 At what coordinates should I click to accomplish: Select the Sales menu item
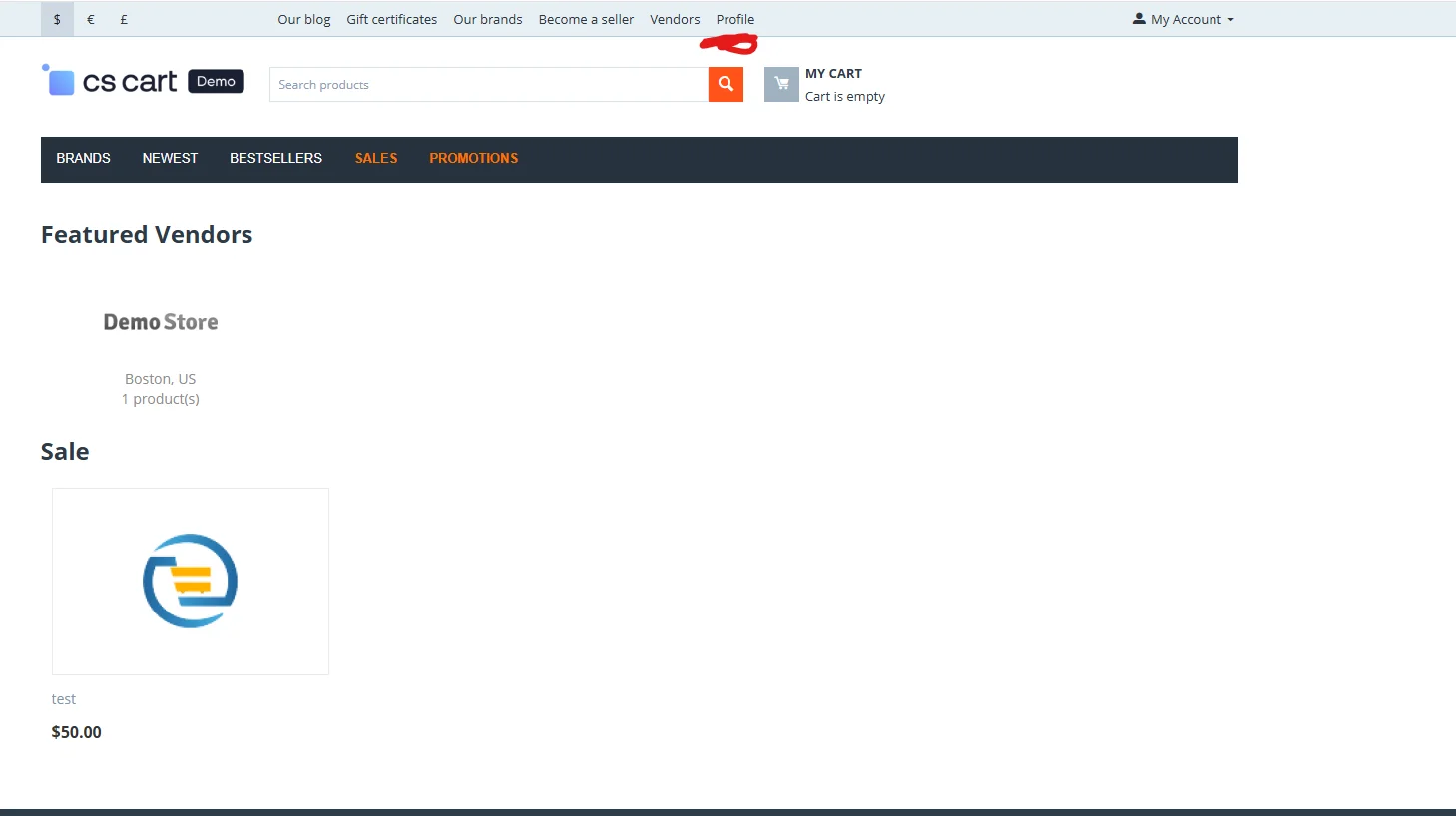click(x=376, y=158)
